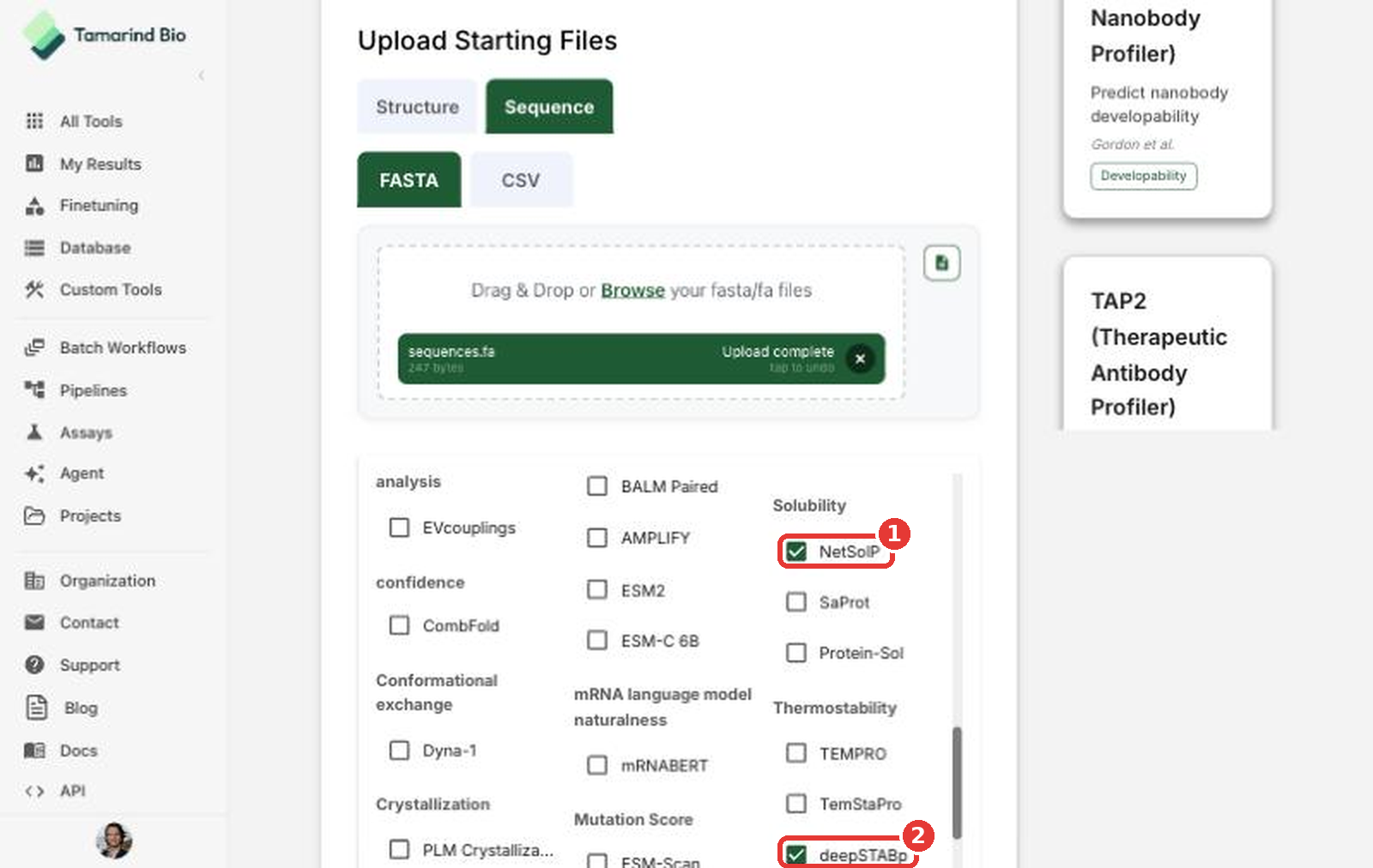Uncheck the deepSTABp checkbox
The height and width of the screenshot is (868, 1373).
(796, 854)
